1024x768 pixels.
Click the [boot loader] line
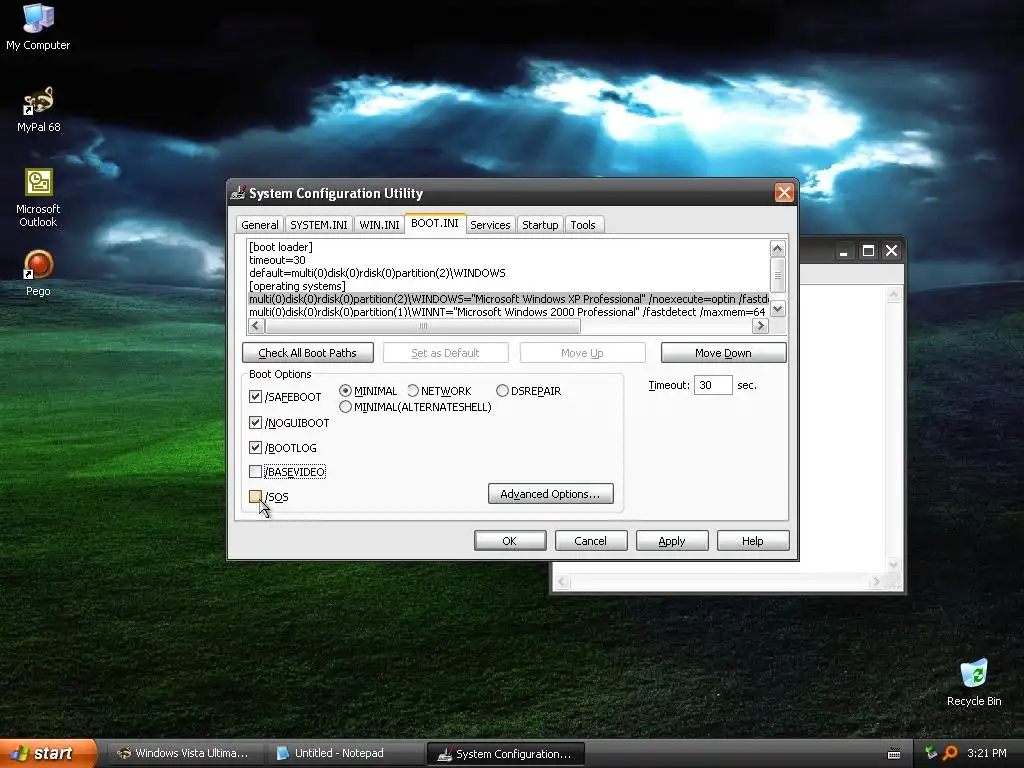click(281, 247)
